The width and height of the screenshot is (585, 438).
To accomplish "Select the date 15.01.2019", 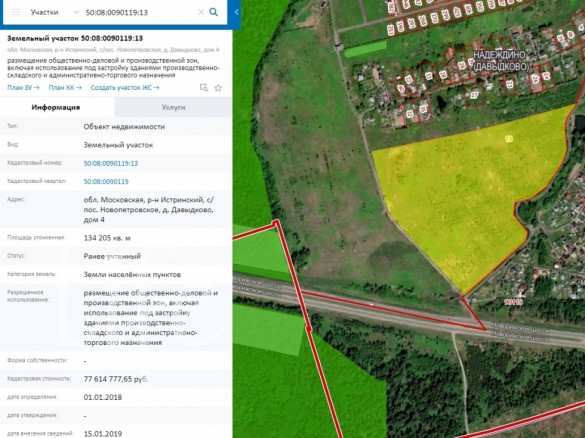I will [x=103, y=434].
